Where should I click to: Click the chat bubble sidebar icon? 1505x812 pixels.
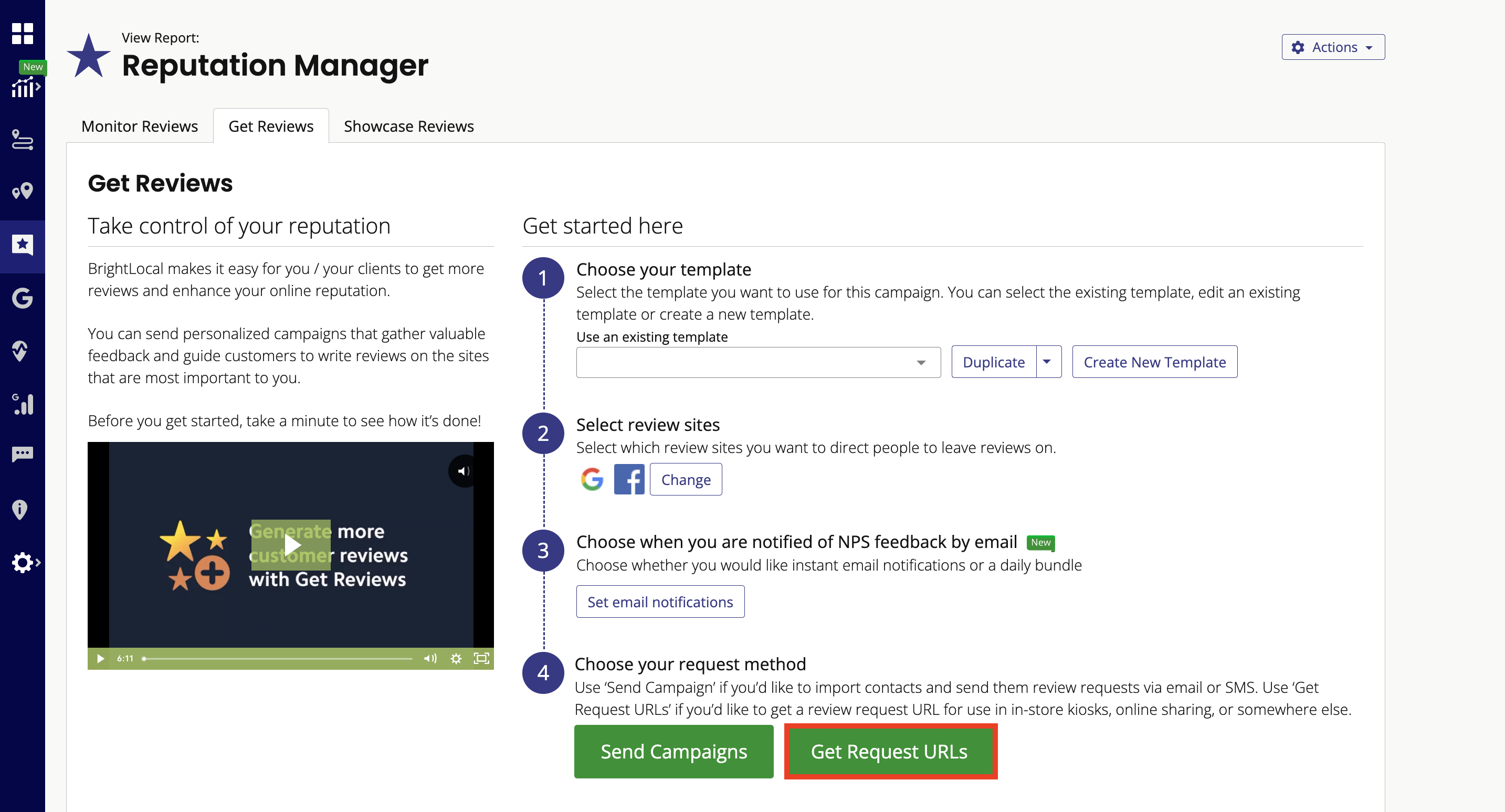click(x=22, y=454)
